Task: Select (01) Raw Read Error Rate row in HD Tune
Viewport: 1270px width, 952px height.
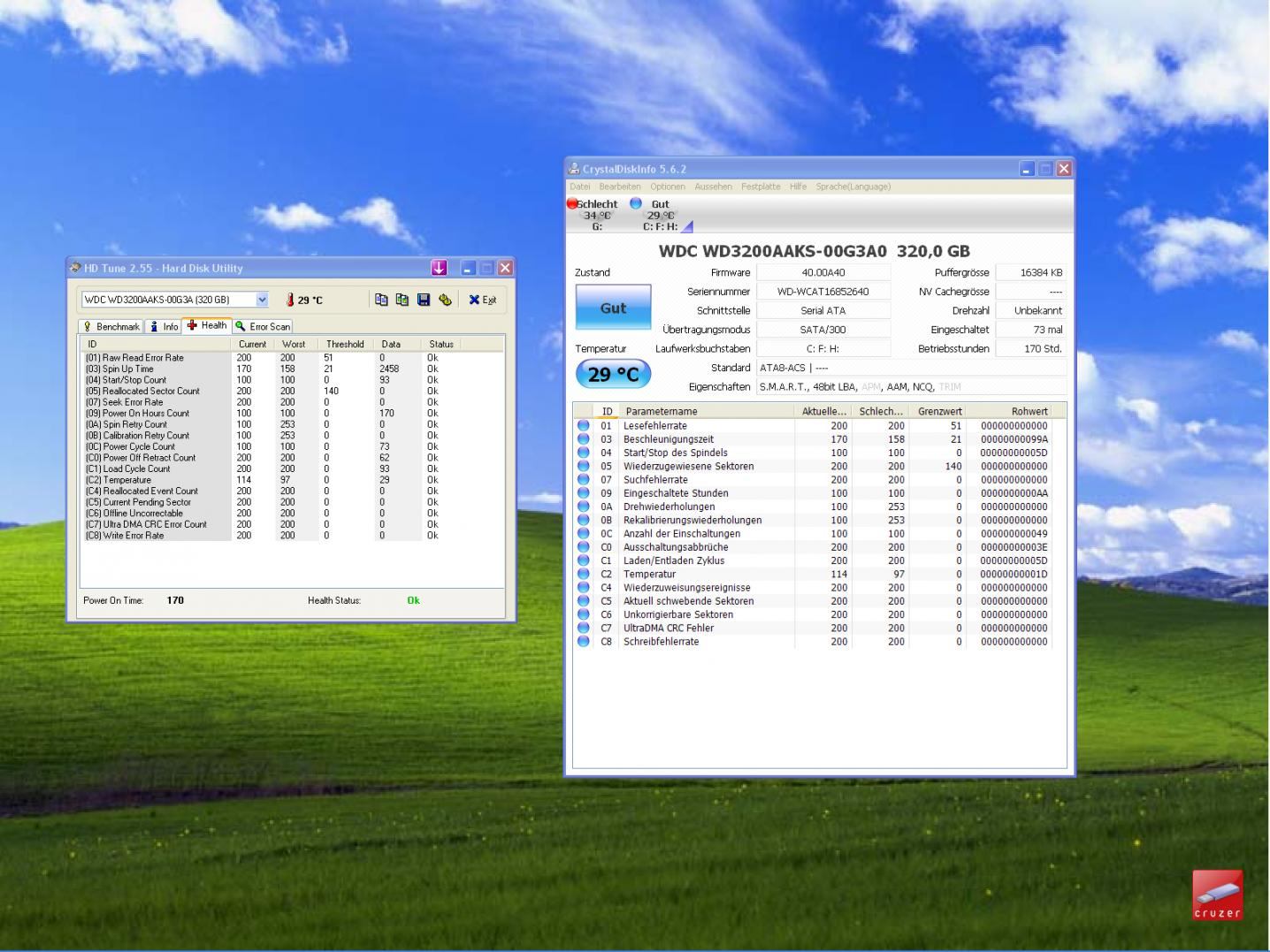Action: [292, 358]
